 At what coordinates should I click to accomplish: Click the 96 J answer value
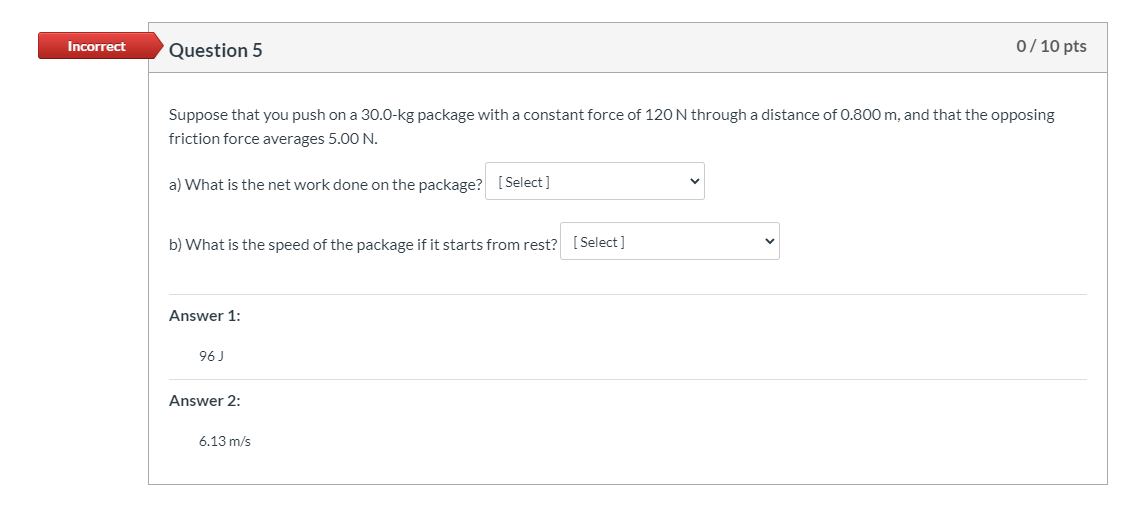[x=211, y=356]
